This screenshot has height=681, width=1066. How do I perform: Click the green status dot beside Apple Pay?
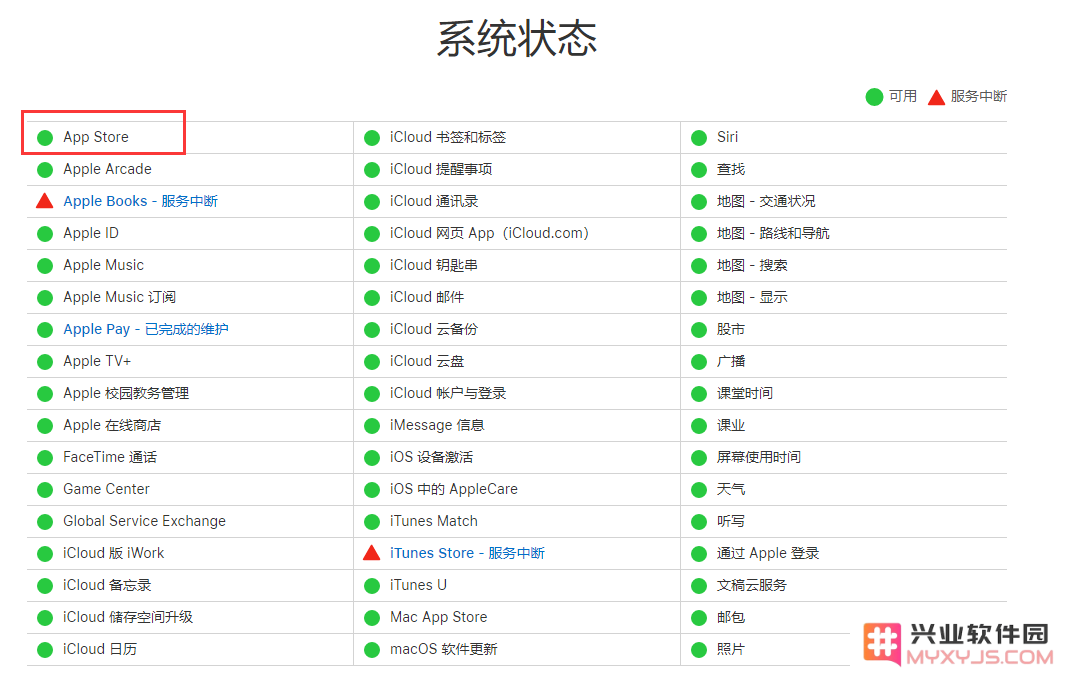click(x=45, y=330)
